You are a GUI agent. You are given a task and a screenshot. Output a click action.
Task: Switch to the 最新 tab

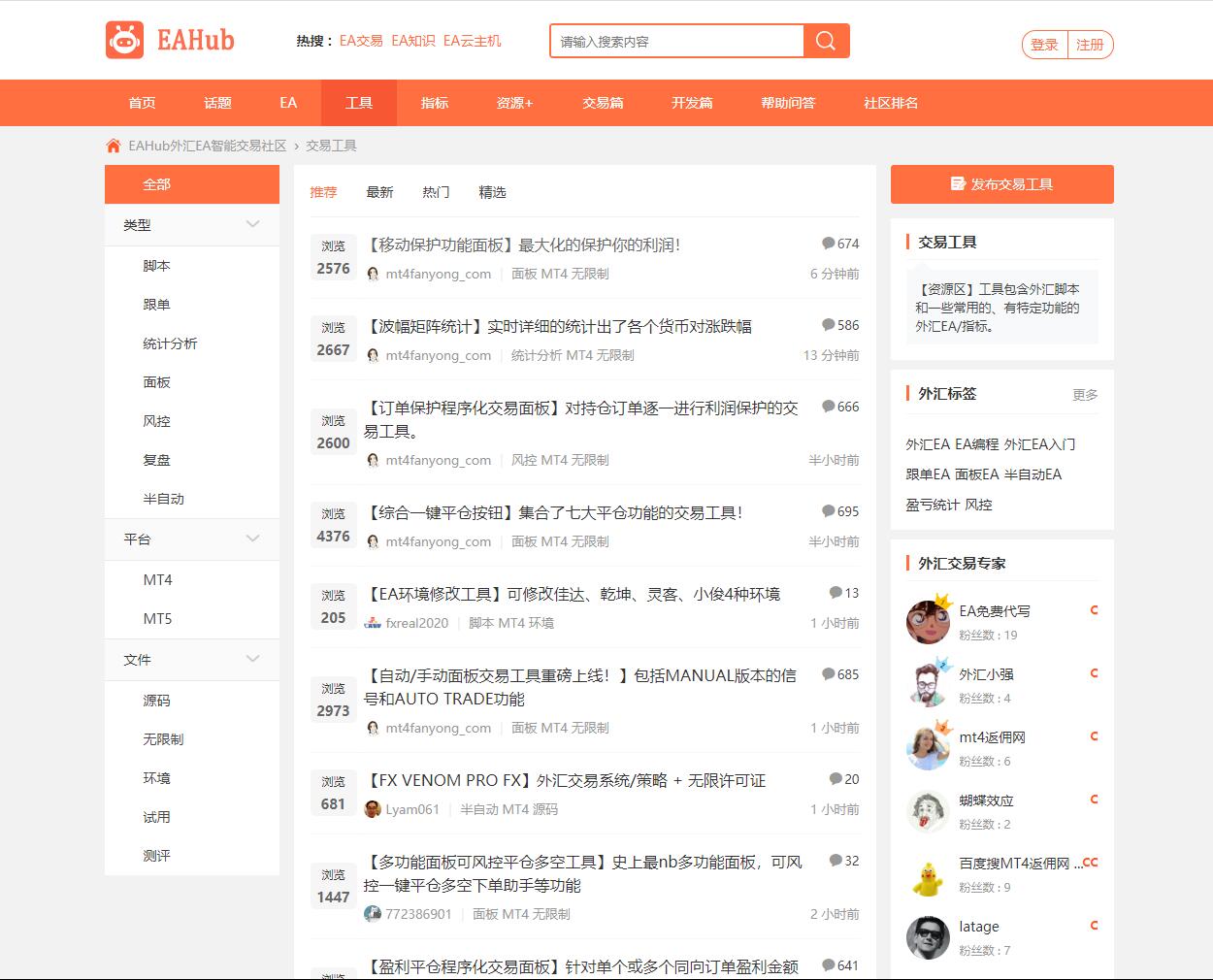tap(379, 192)
